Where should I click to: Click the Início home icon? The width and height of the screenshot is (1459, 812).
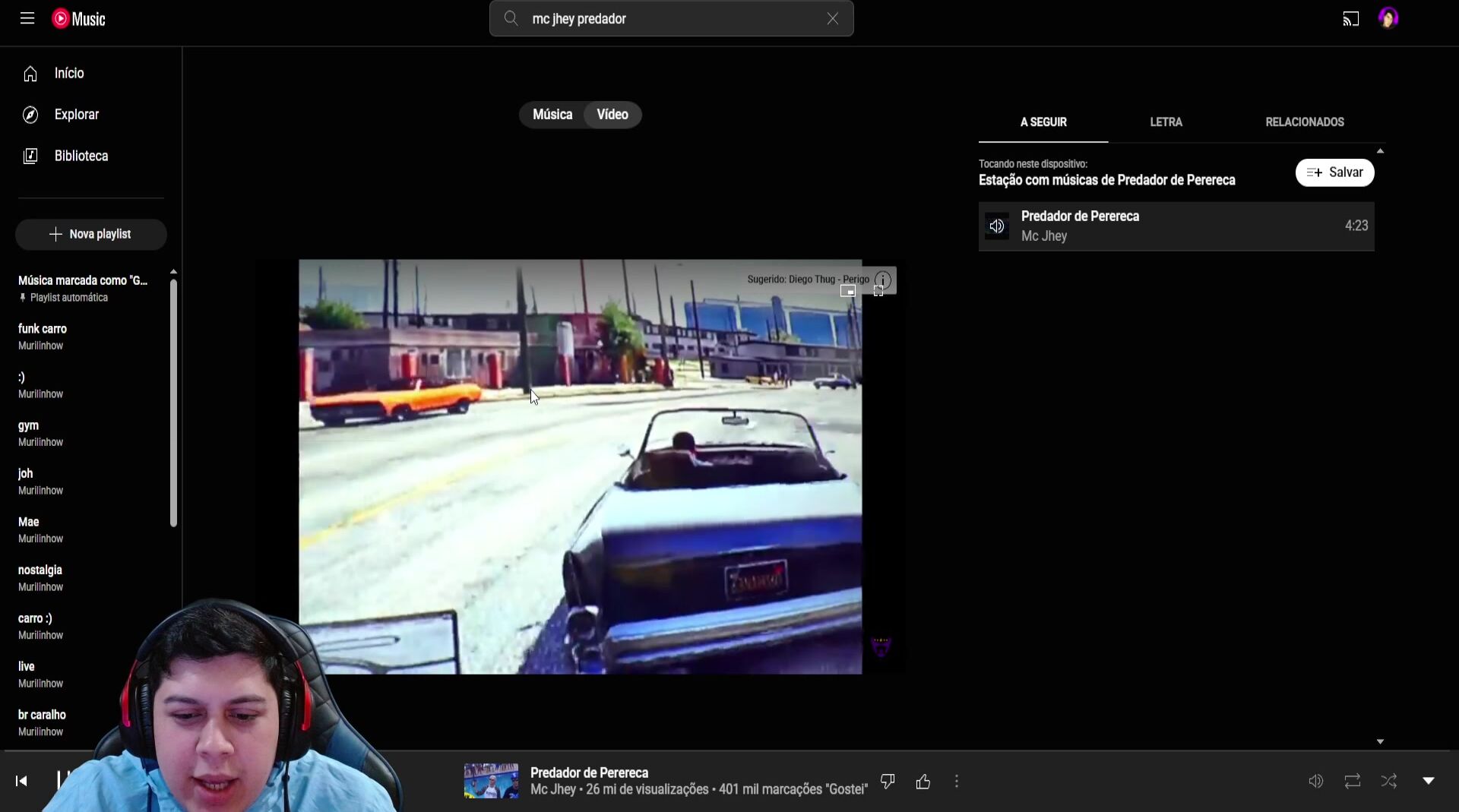tap(30, 74)
